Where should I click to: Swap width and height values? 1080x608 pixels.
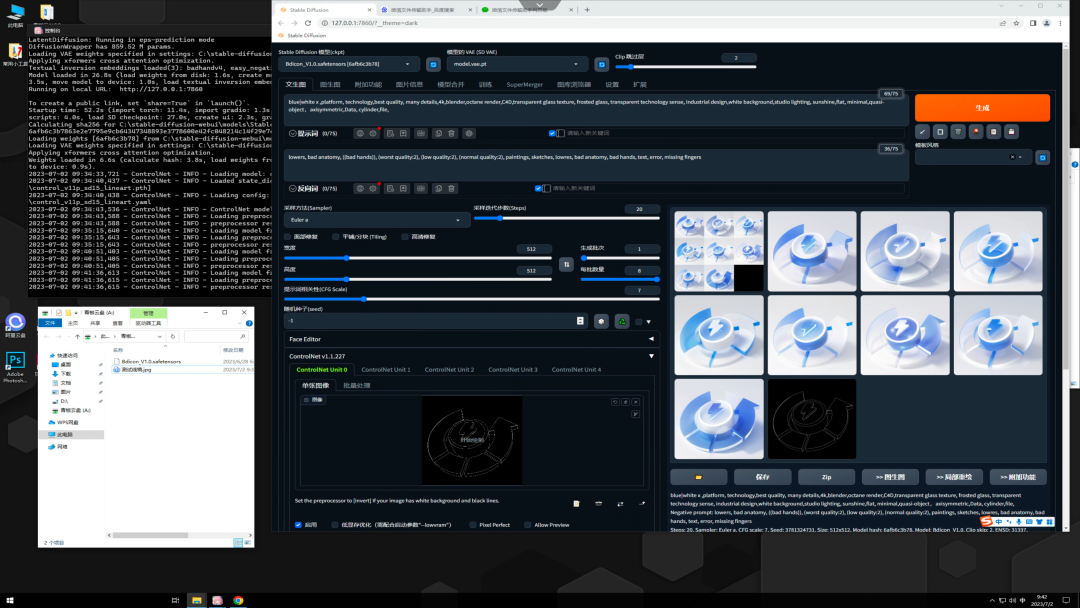(566, 264)
